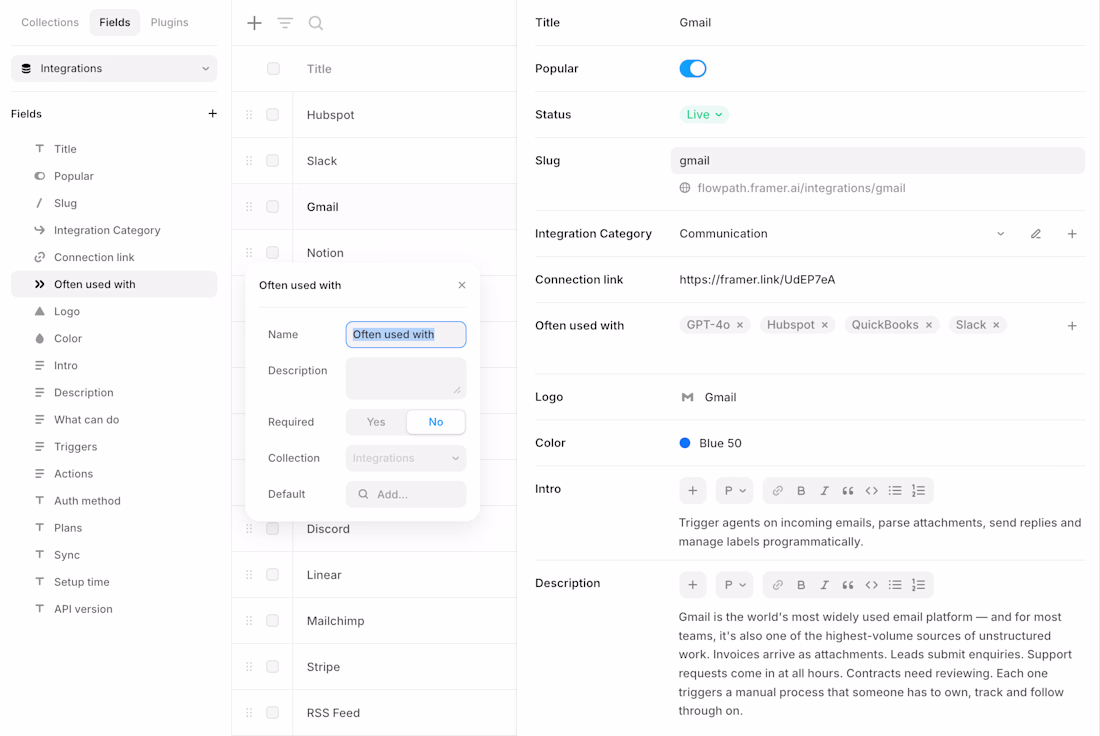This screenshot has width=1100, height=736.
Task: Remove GPT-4o tag via its x
Action: point(740,325)
